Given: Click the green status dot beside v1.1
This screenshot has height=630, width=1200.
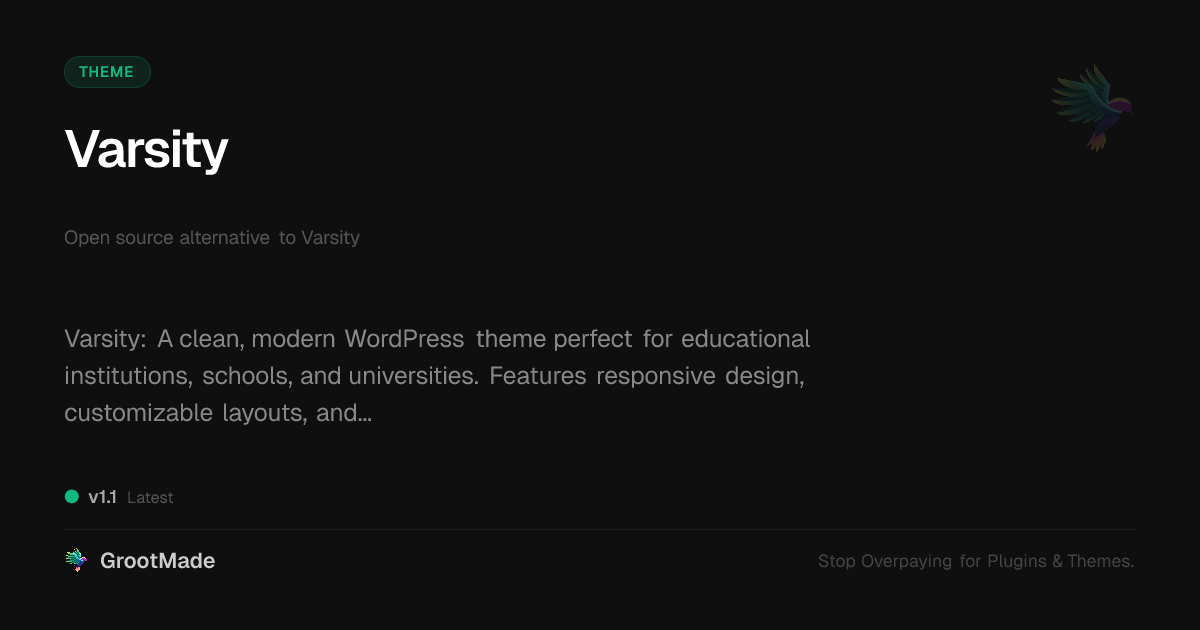Looking at the screenshot, I should pos(72,497).
